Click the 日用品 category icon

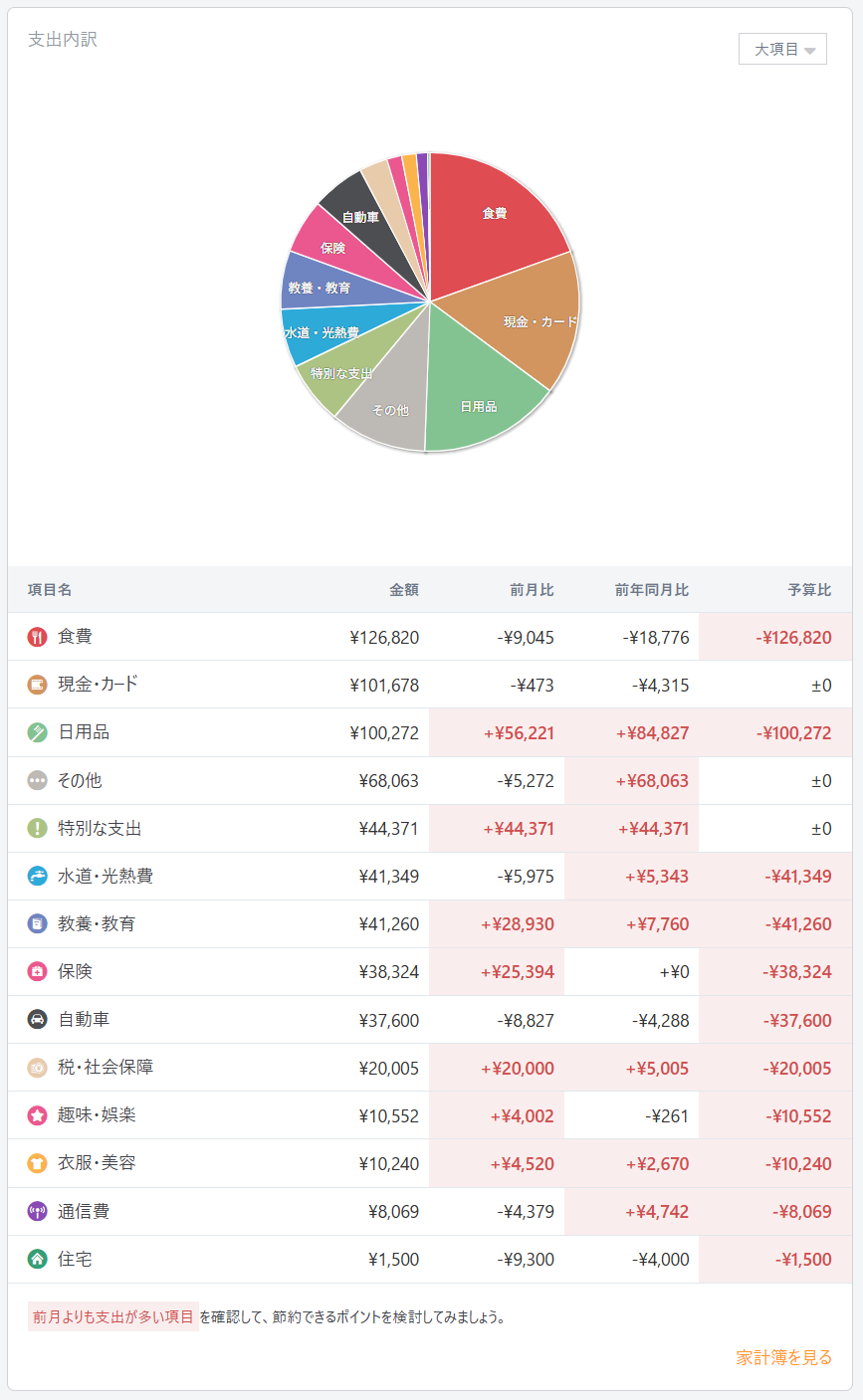coord(37,732)
